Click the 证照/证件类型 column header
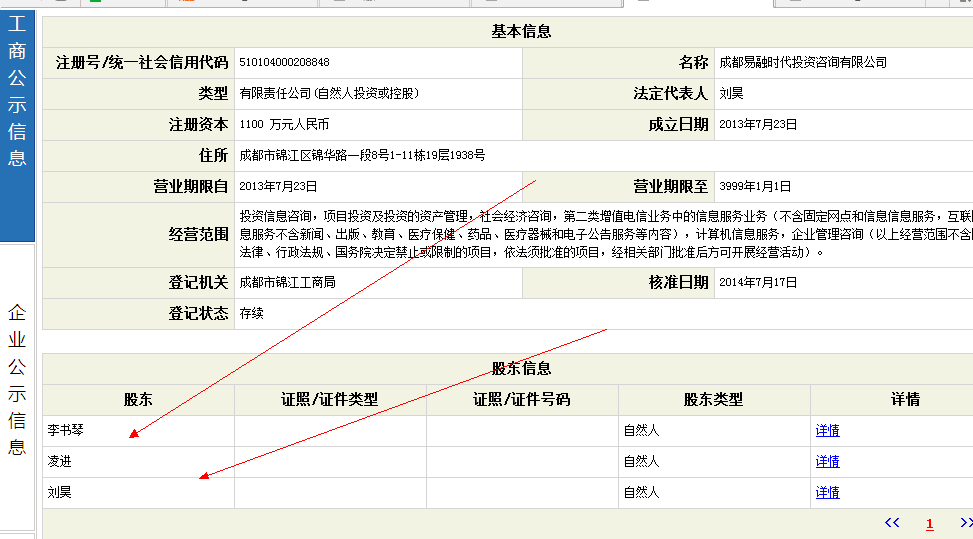 click(330, 399)
